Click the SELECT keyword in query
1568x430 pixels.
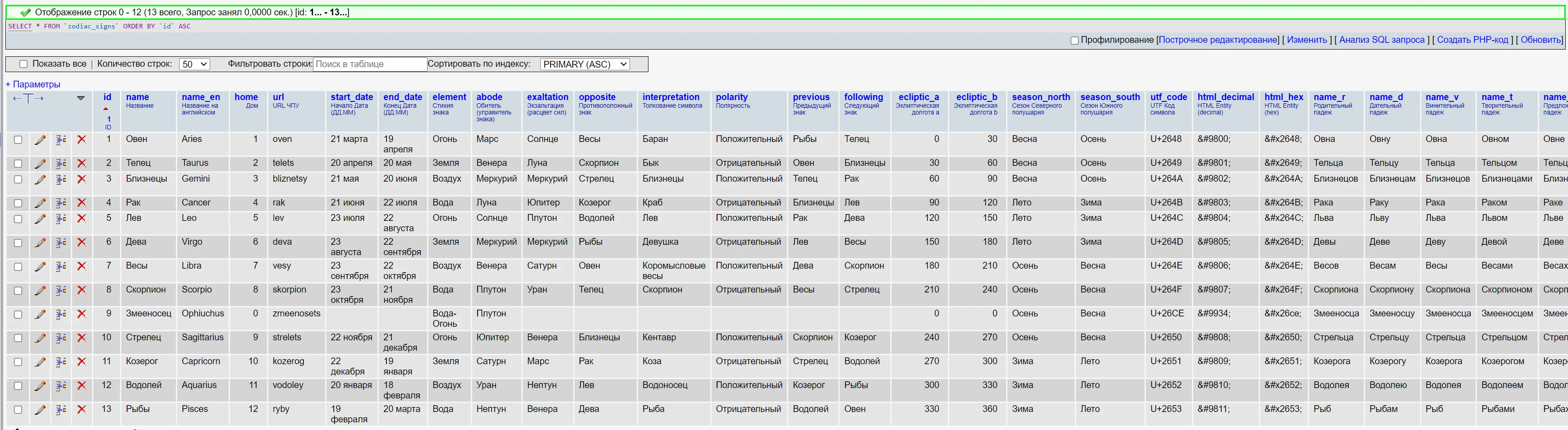click(x=20, y=26)
